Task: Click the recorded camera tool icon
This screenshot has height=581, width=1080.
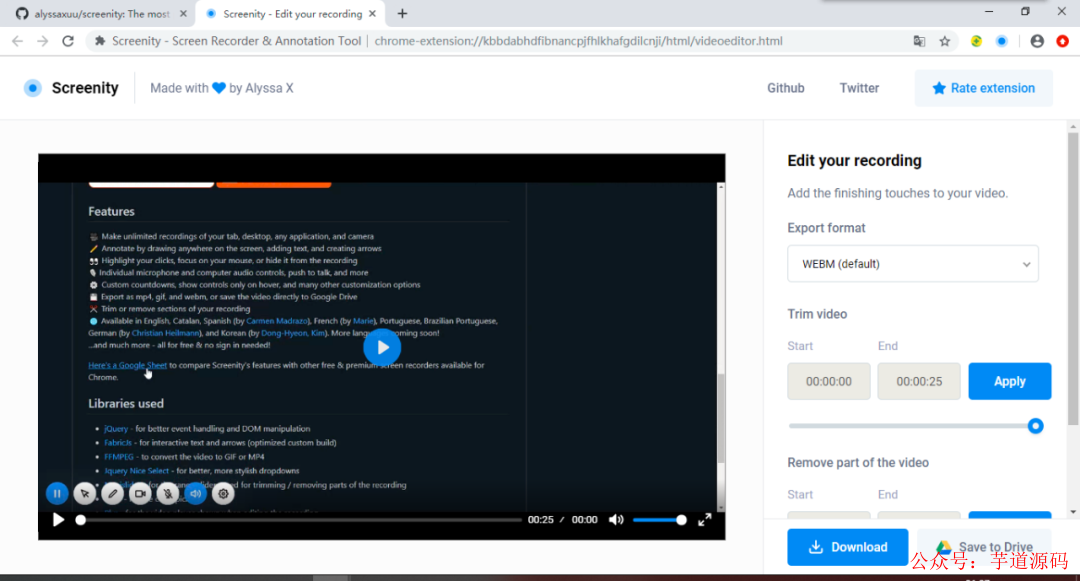Action: pos(140,494)
